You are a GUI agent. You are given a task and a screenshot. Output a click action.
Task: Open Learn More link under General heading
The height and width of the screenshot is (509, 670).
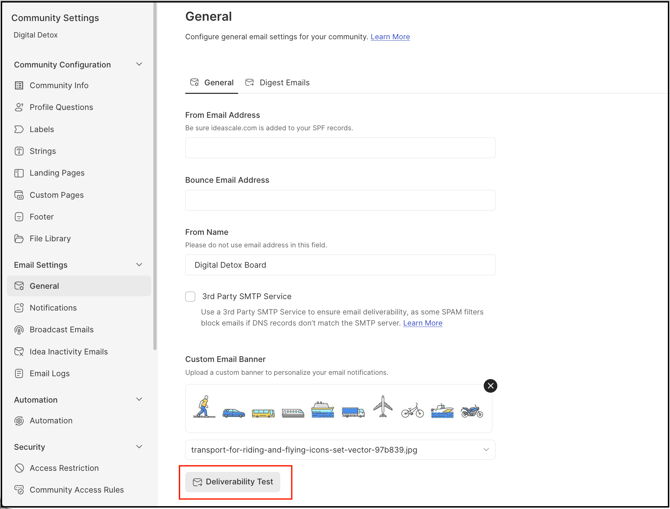click(x=390, y=37)
